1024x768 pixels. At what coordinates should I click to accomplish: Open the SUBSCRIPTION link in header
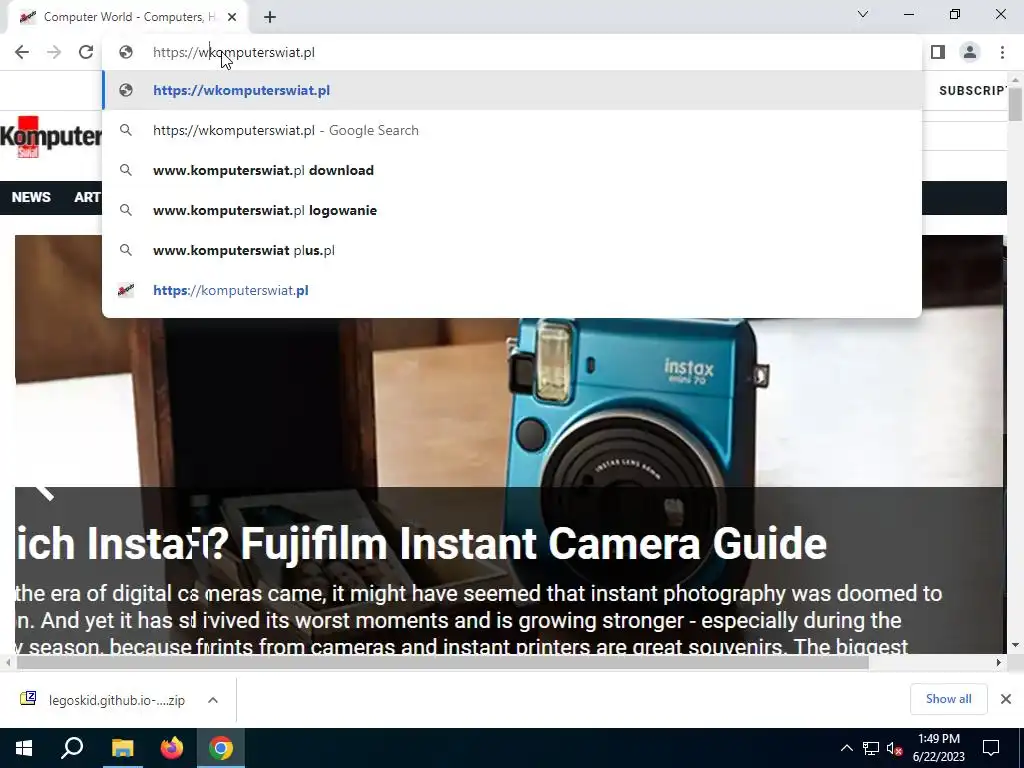pos(973,91)
